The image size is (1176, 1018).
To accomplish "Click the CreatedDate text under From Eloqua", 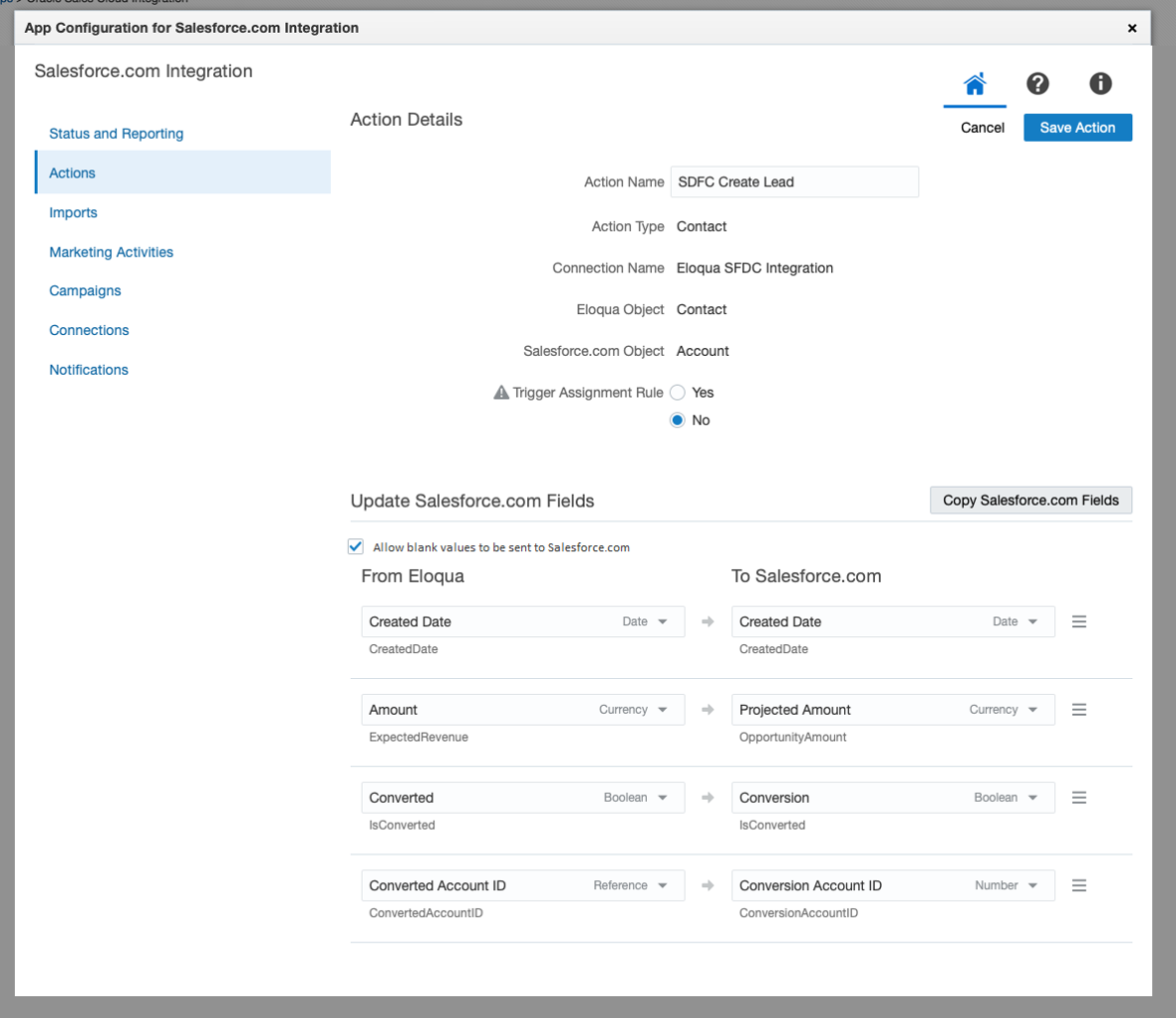I will click(404, 649).
